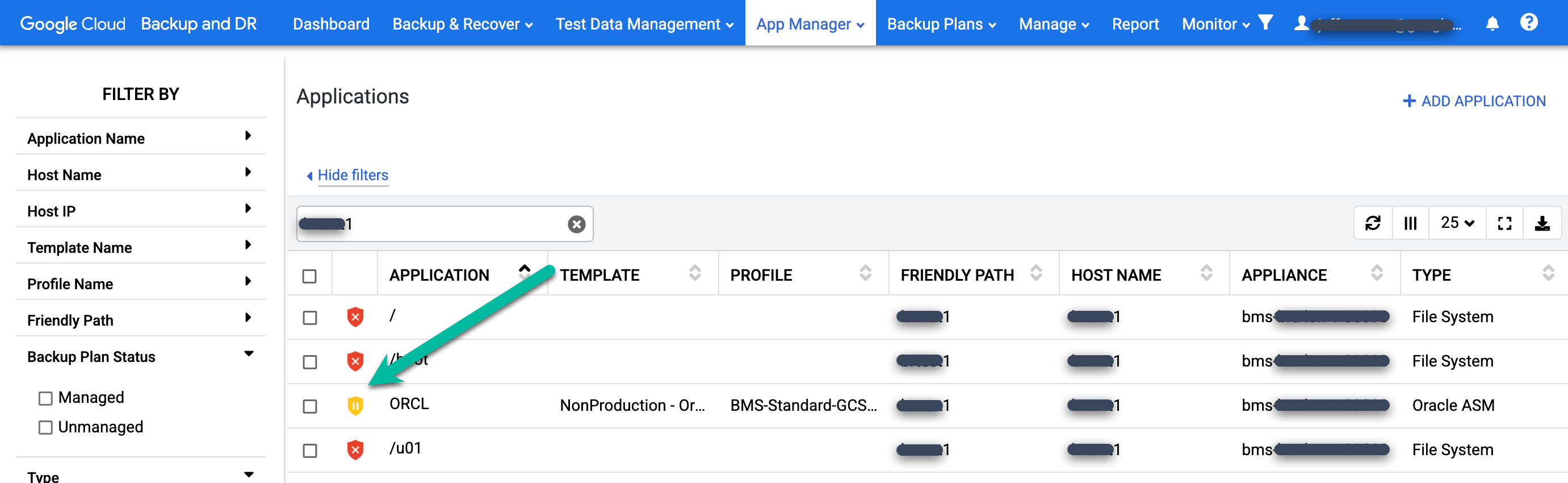Viewport: 1568px width, 483px height.
Task: Clear the search field text
Action: 576,224
